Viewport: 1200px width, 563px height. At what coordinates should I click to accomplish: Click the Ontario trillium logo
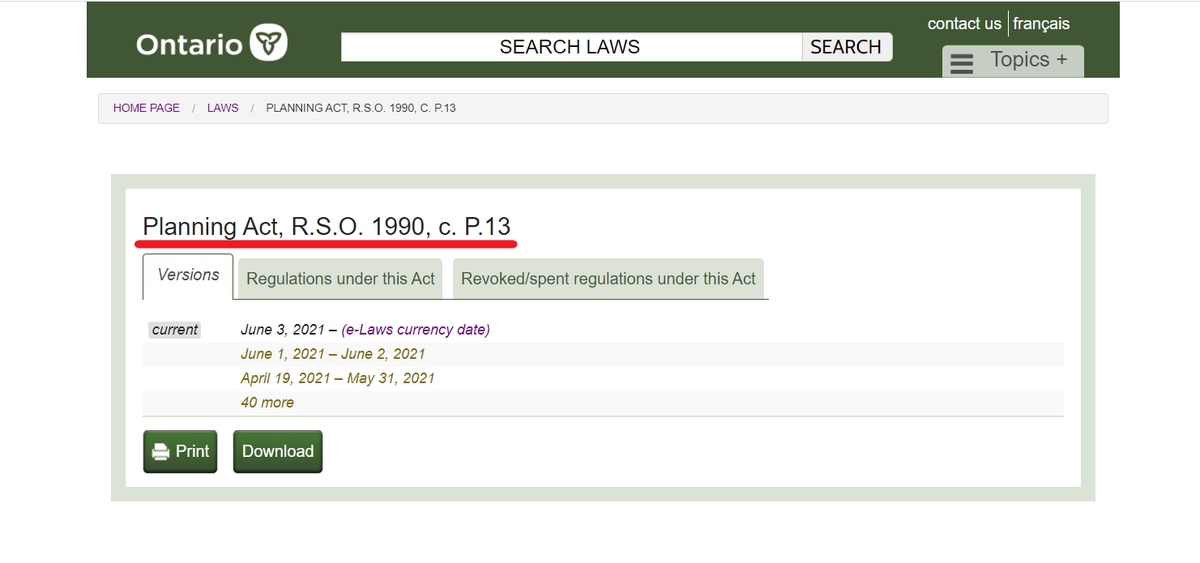[x=269, y=44]
